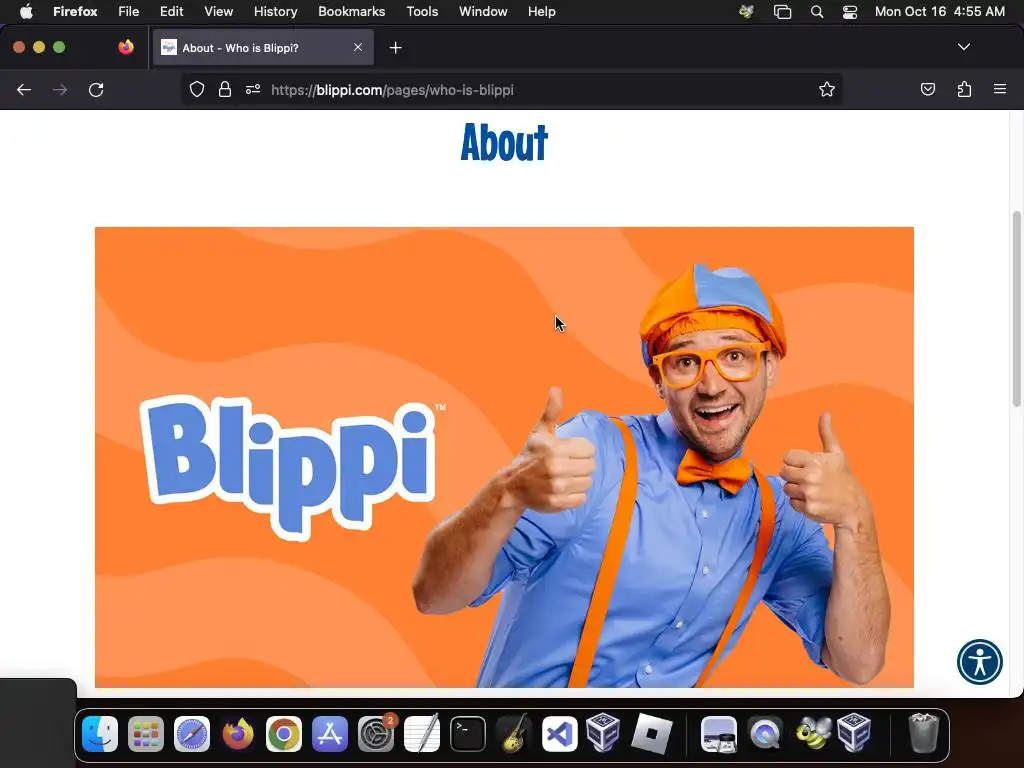Open a new tab with plus
Viewport: 1024px width, 768px height.
coord(395,48)
